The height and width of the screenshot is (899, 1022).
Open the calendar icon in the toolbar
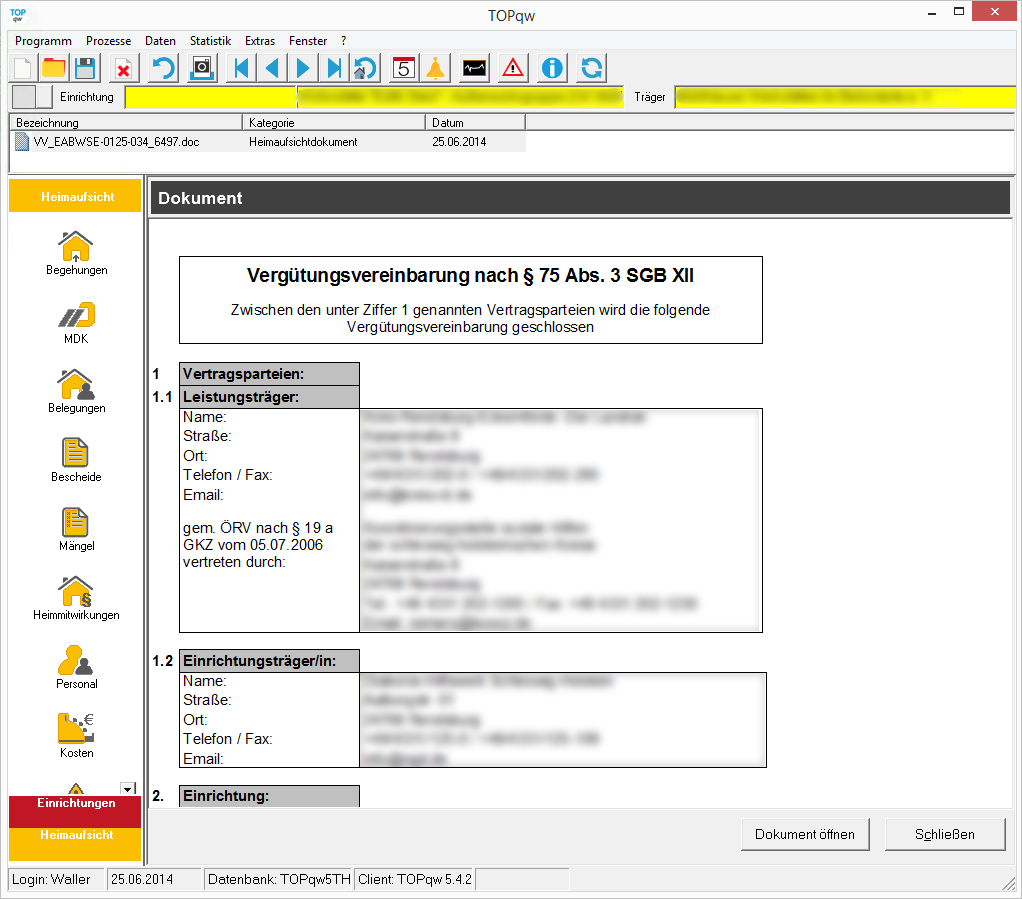[404, 68]
